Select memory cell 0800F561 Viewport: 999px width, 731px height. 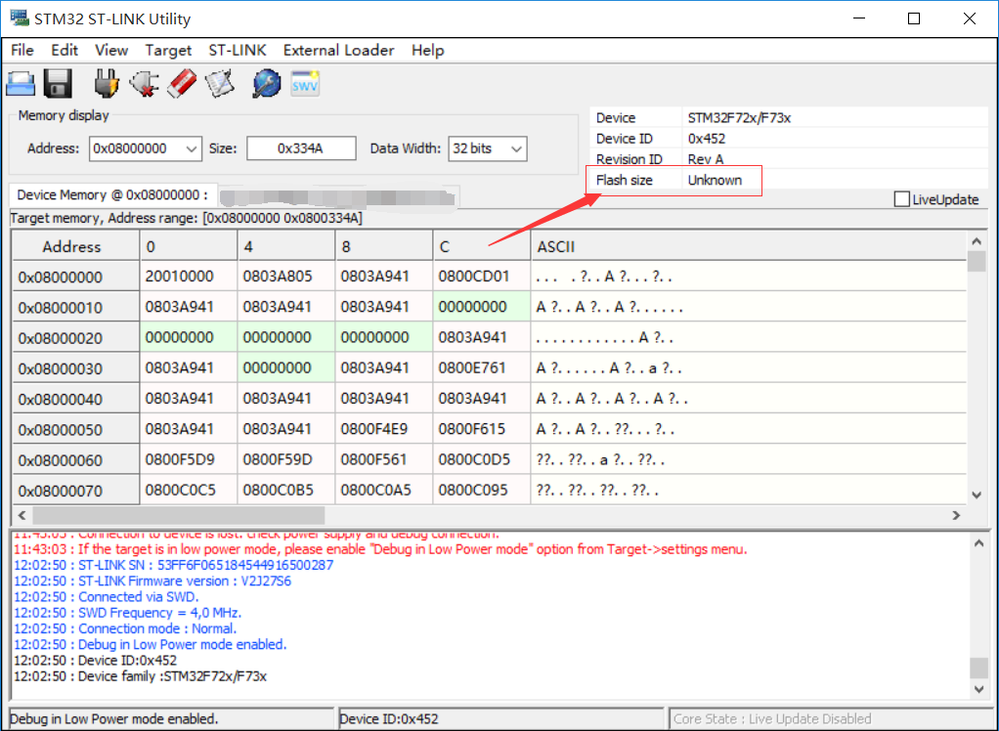(384, 460)
